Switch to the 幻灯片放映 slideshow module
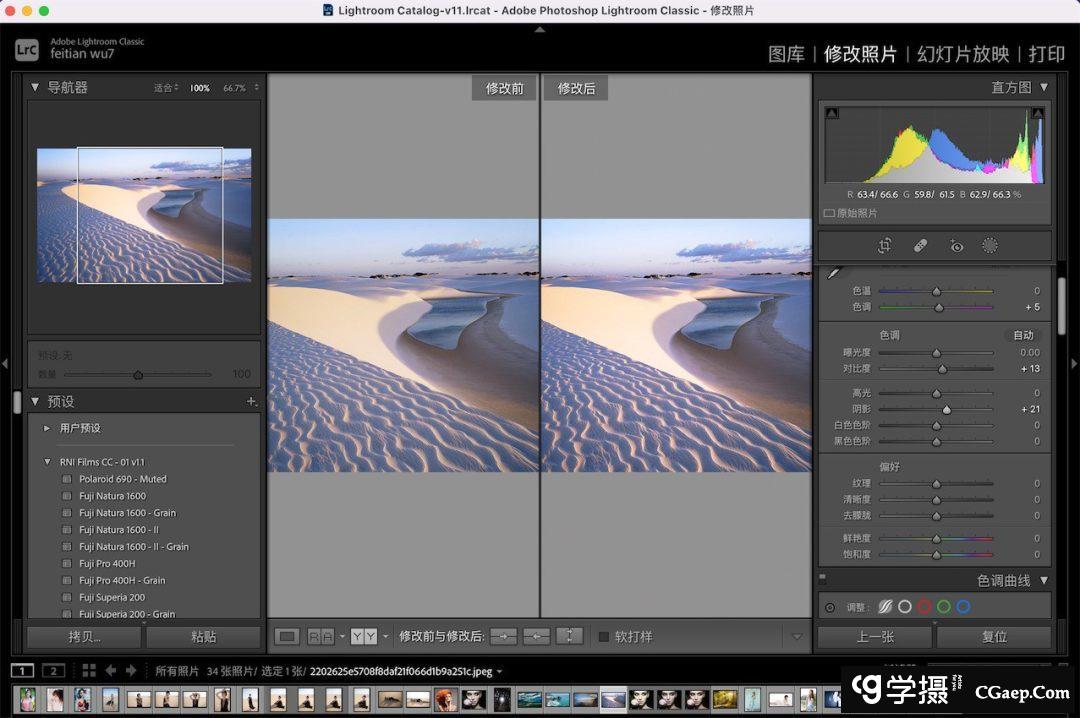This screenshot has width=1080, height=718. 963,54
